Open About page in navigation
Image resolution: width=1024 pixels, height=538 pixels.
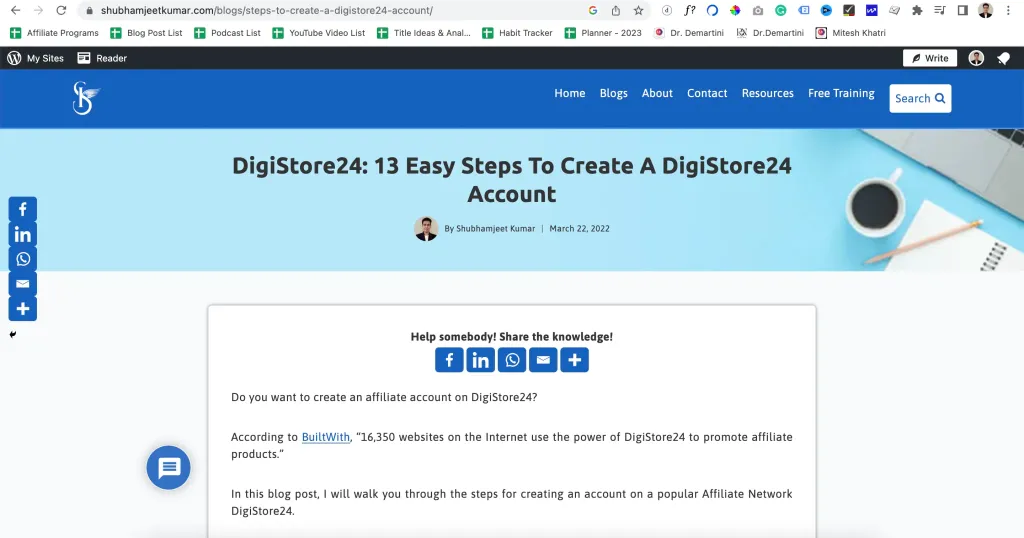[x=657, y=93]
